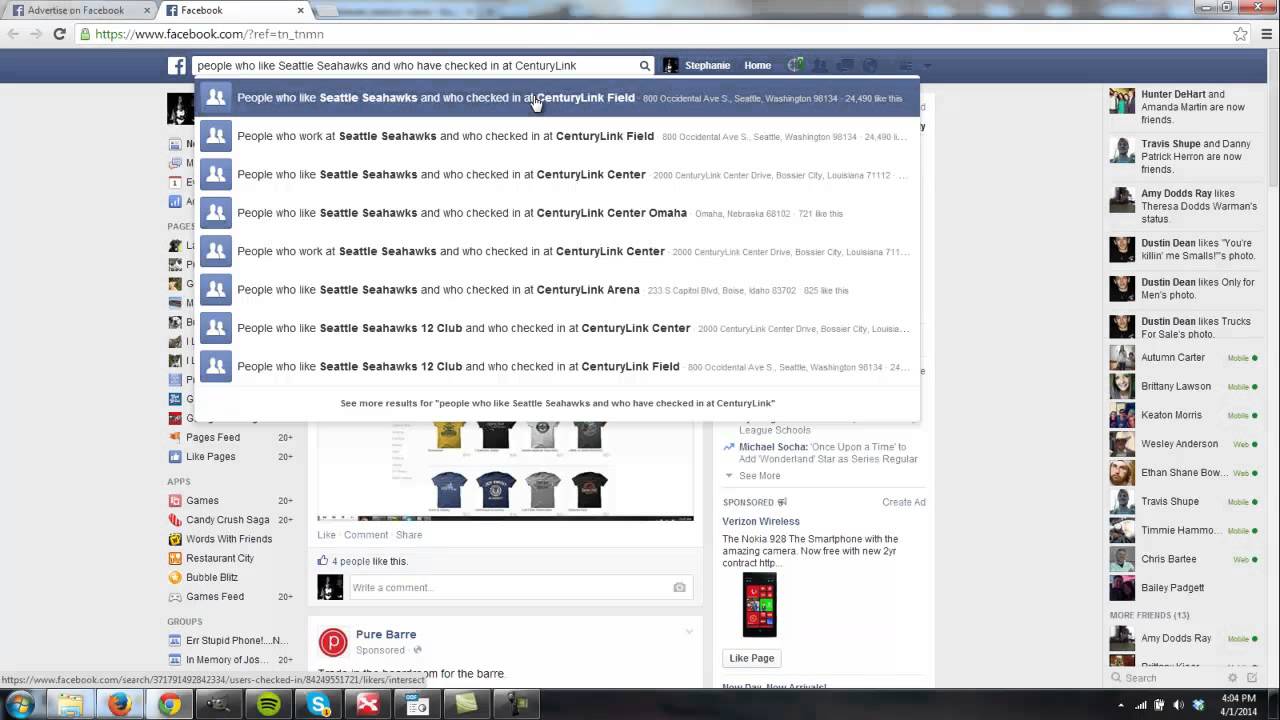Click browser Back arrow
This screenshot has height=720, width=1280.
(13, 34)
